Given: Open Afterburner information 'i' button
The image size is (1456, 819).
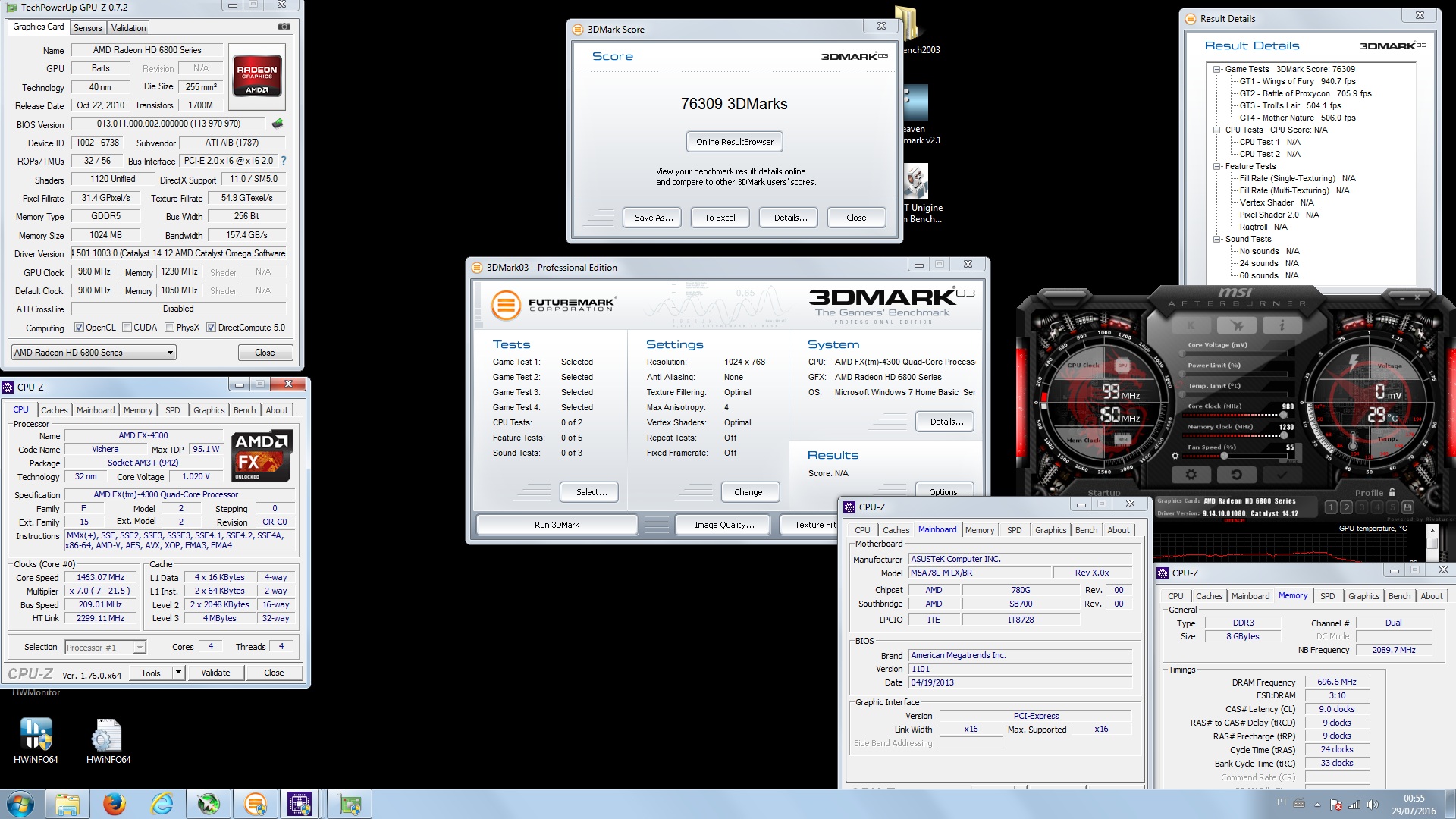Looking at the screenshot, I should 1282,325.
